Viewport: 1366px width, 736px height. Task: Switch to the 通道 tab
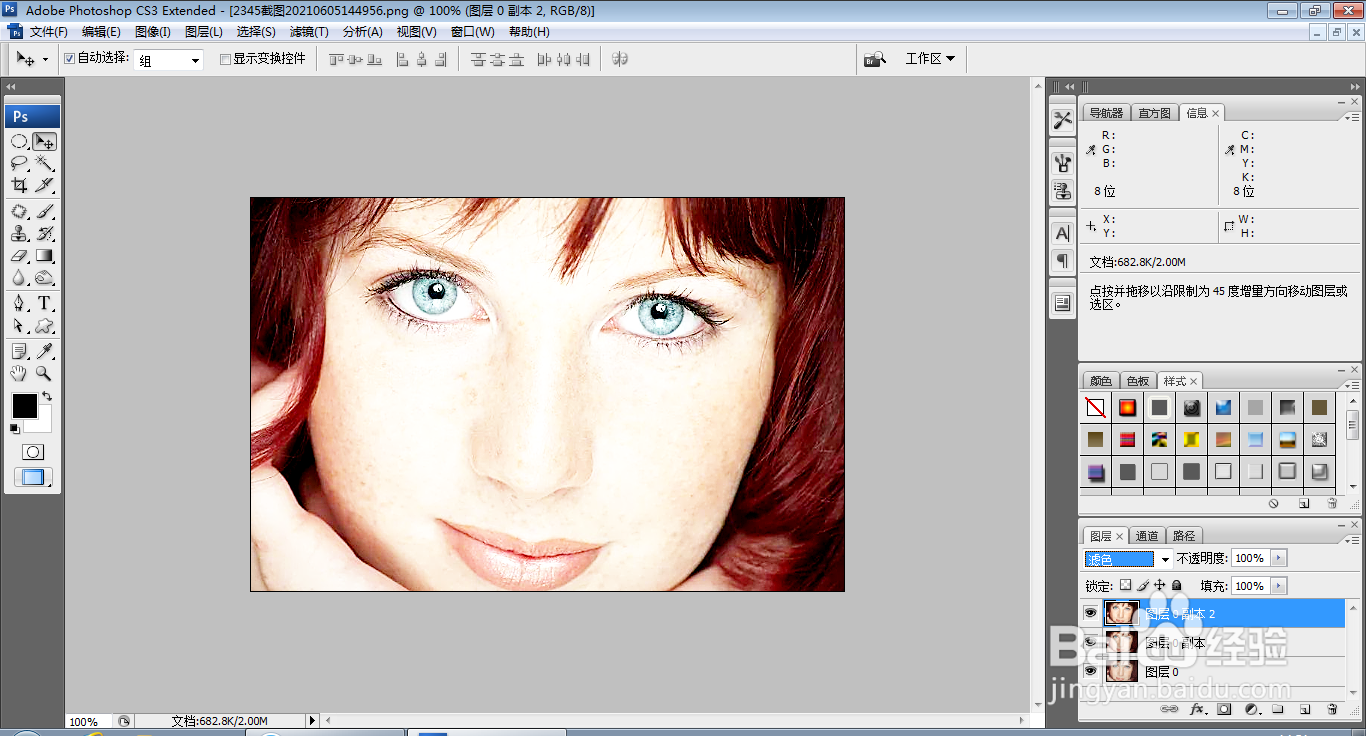click(x=1147, y=536)
